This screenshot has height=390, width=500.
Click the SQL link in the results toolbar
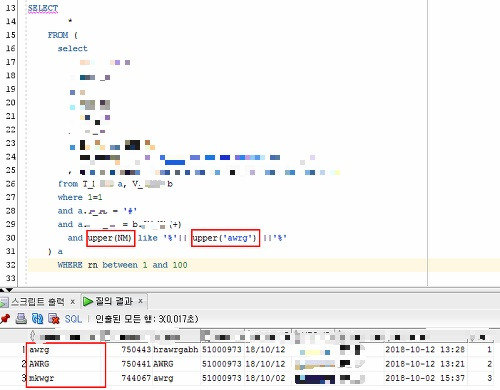pos(73,319)
